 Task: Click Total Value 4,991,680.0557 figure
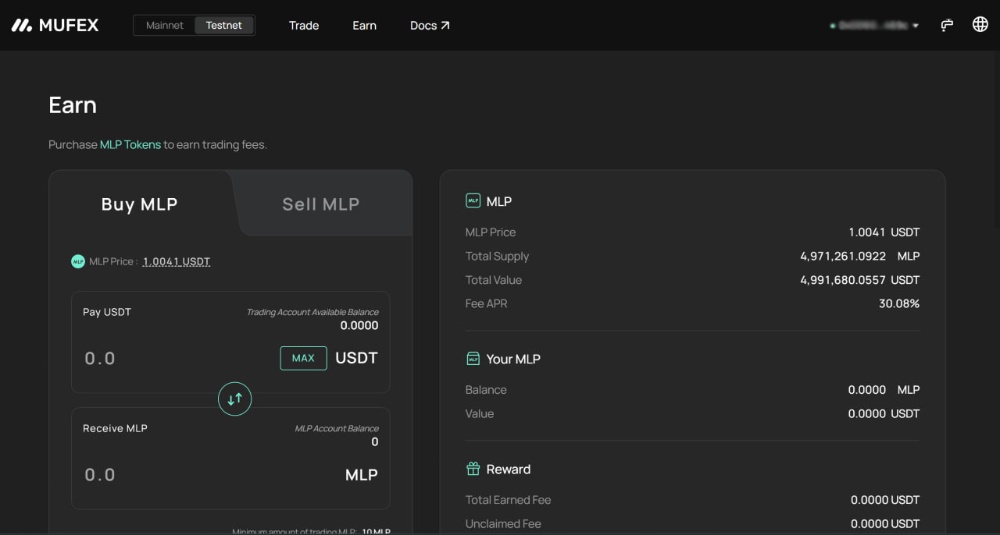click(843, 280)
